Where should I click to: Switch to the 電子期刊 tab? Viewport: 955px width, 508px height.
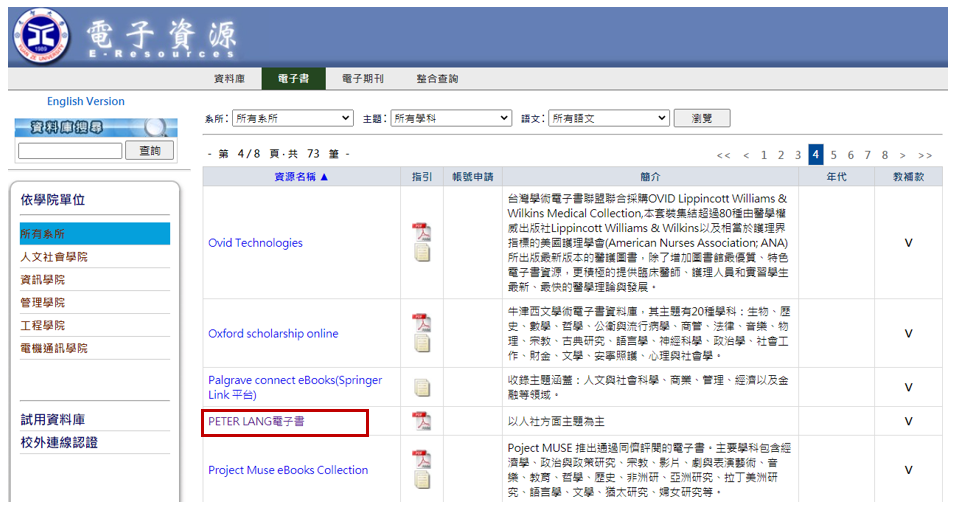pos(363,79)
